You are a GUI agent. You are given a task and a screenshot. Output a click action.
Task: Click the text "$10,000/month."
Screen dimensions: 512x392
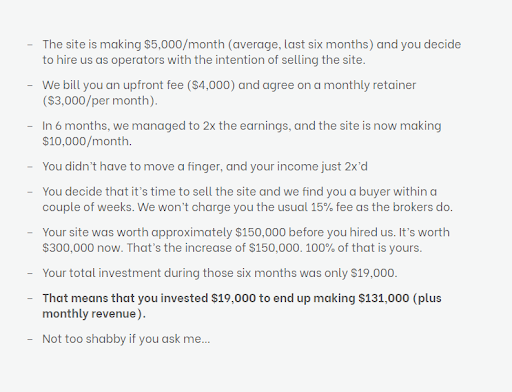(87, 141)
